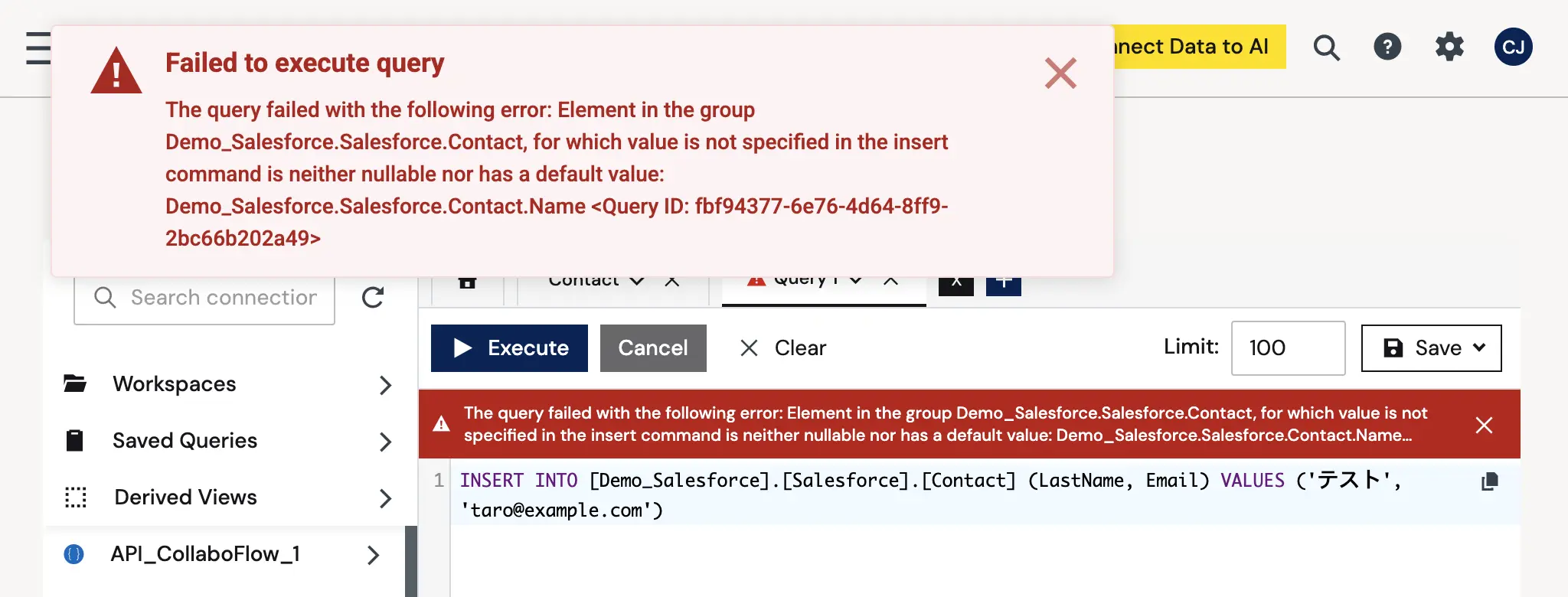The image size is (1568, 597).
Task: Expand the Saved Queries section
Action: (385, 441)
